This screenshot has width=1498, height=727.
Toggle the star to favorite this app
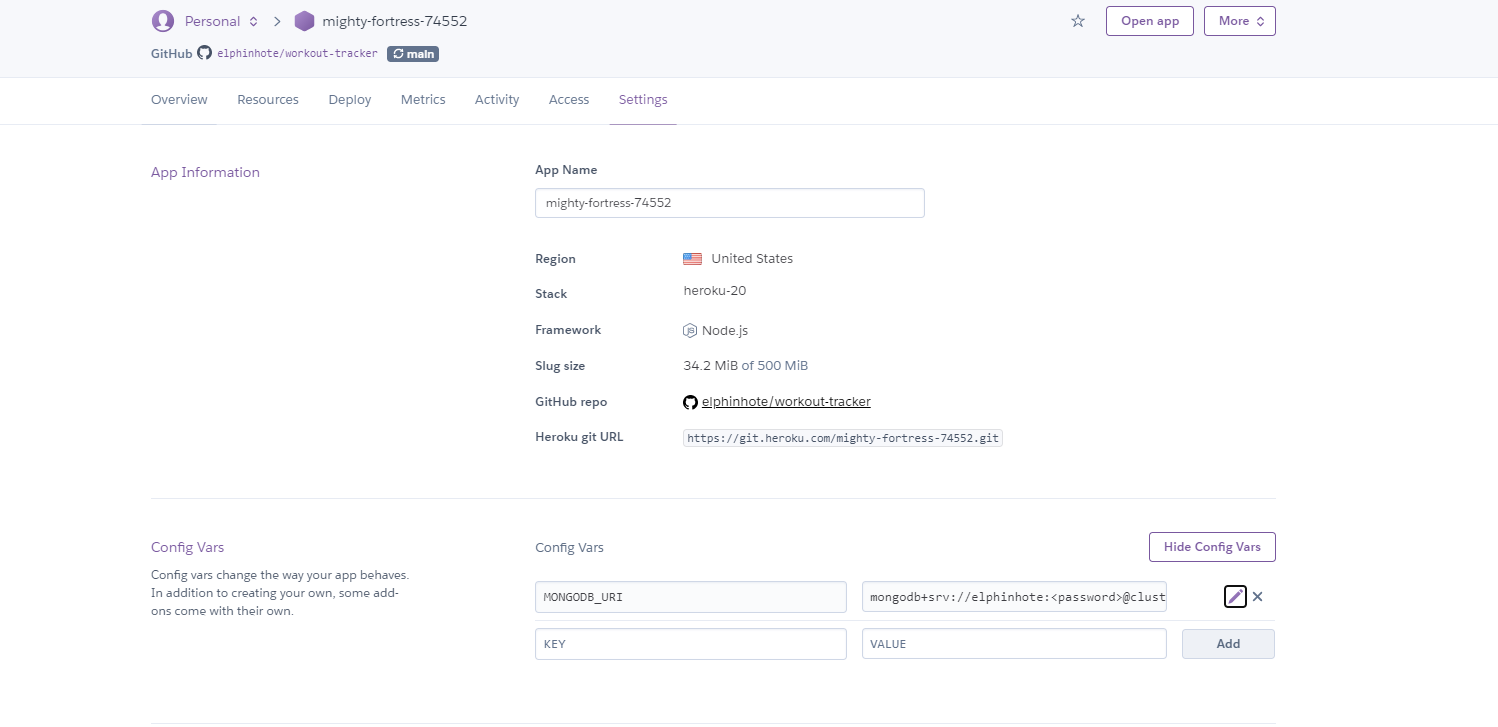tap(1077, 20)
